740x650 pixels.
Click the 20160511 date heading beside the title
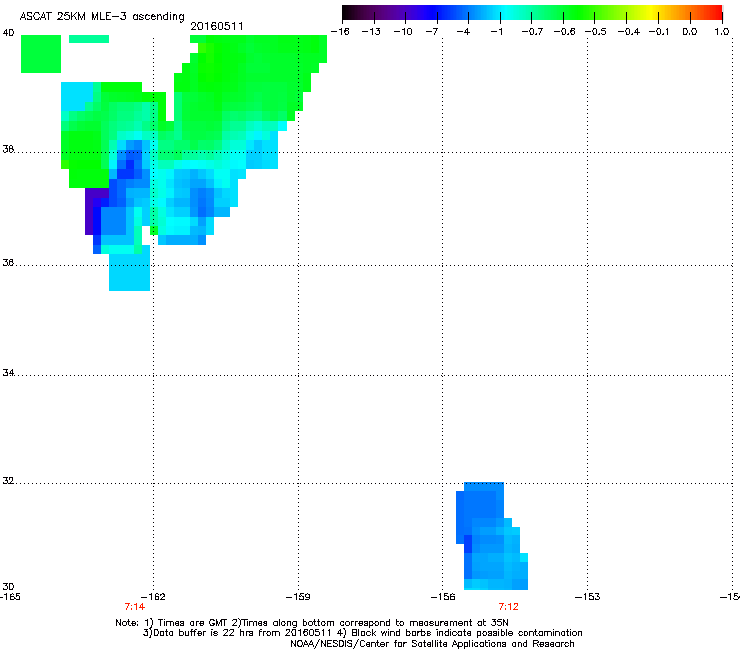click(x=217, y=26)
